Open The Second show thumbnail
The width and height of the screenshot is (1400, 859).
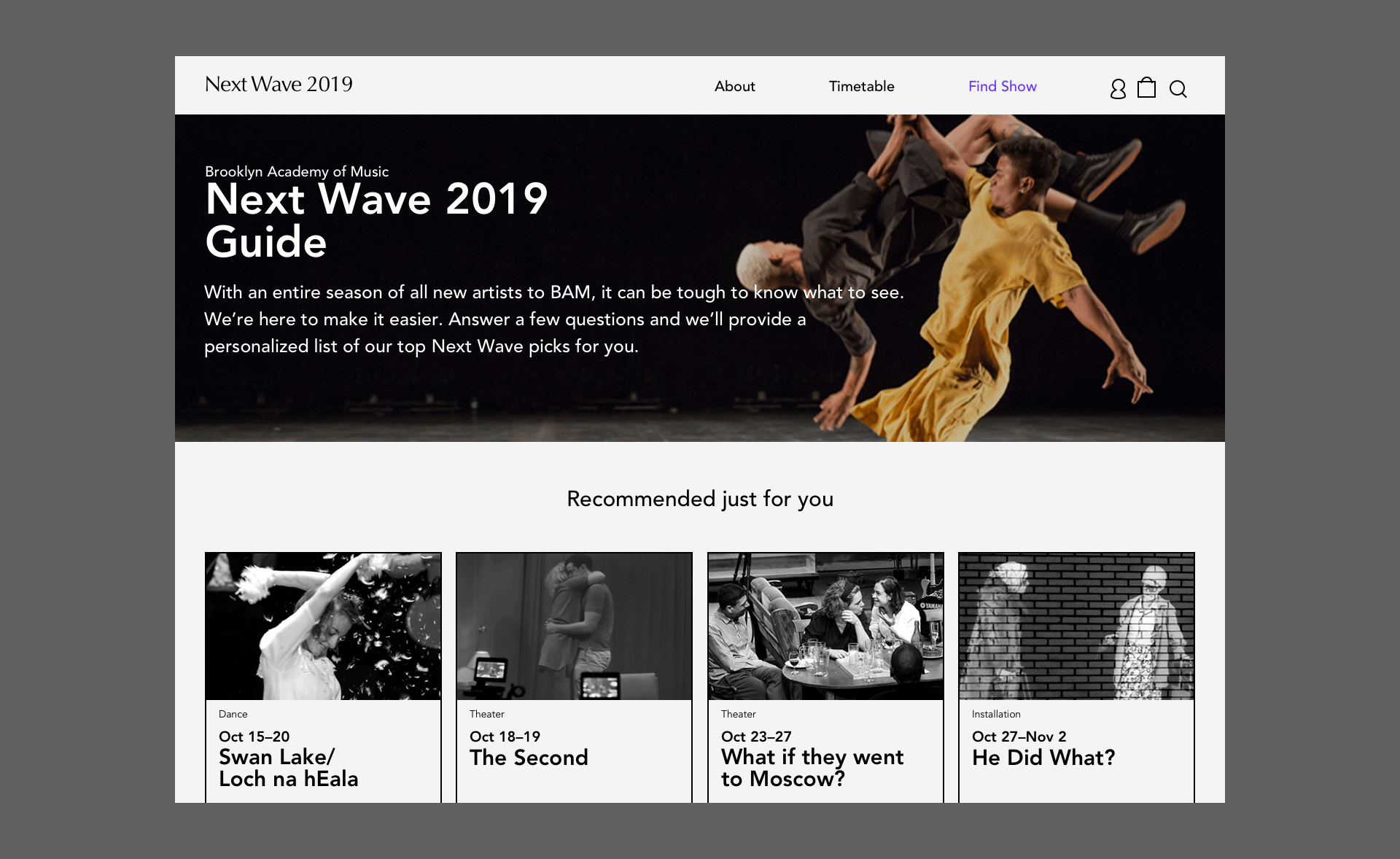pyautogui.click(x=574, y=626)
